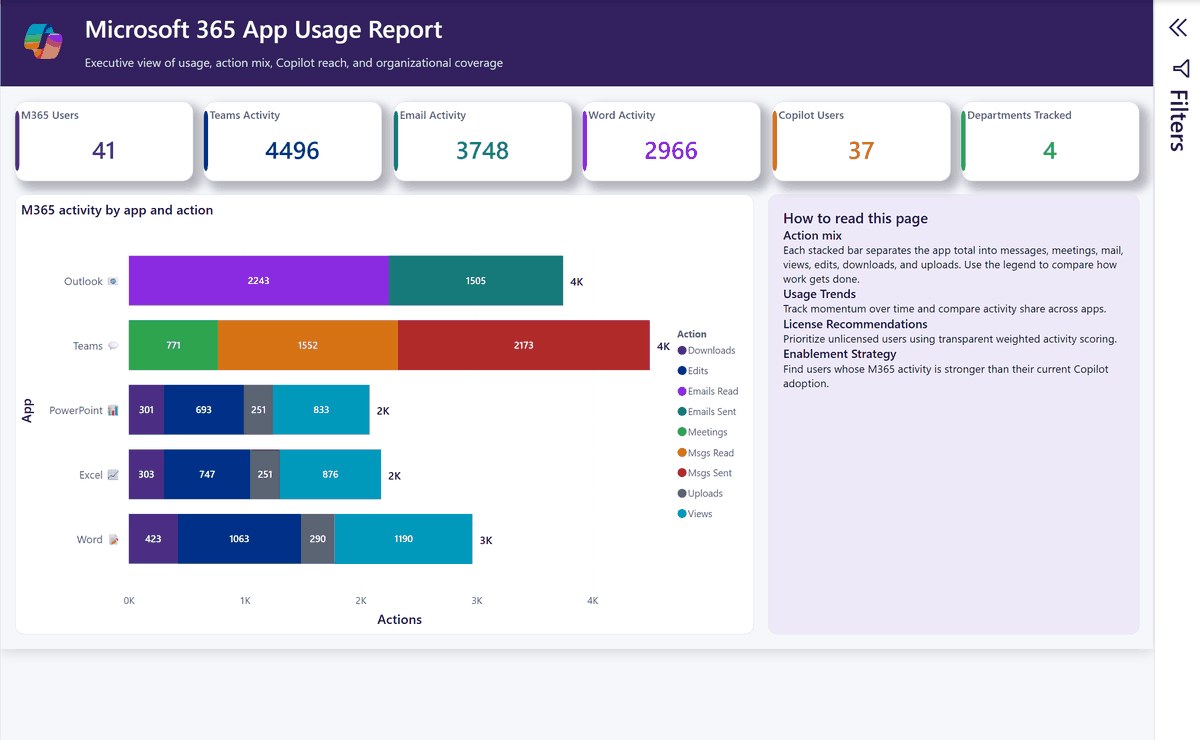Click Outlook's teal 1505 bar segment

tap(476, 281)
